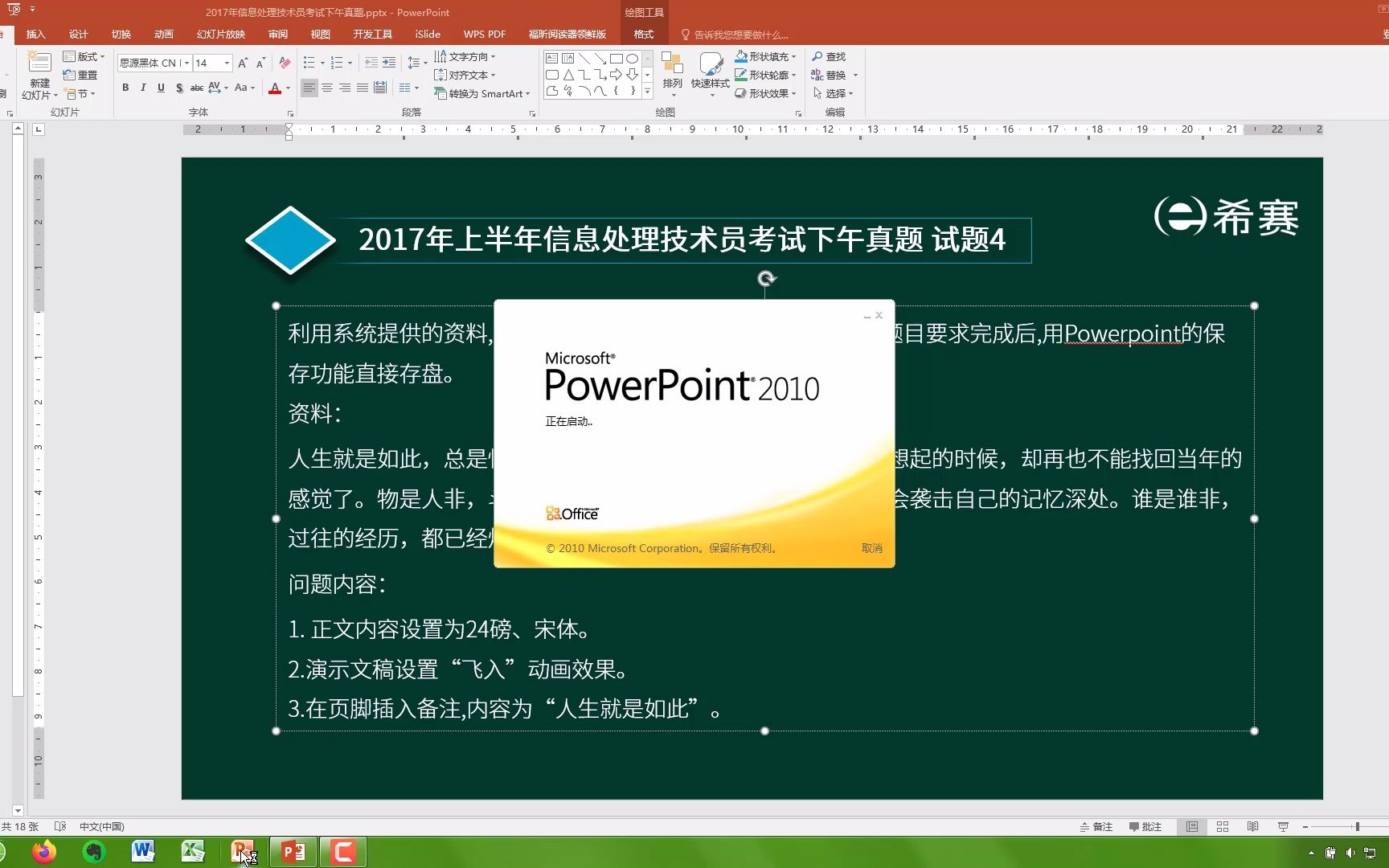The height and width of the screenshot is (868, 1389).
Task: Toggle underline formatting
Action: tap(161, 88)
